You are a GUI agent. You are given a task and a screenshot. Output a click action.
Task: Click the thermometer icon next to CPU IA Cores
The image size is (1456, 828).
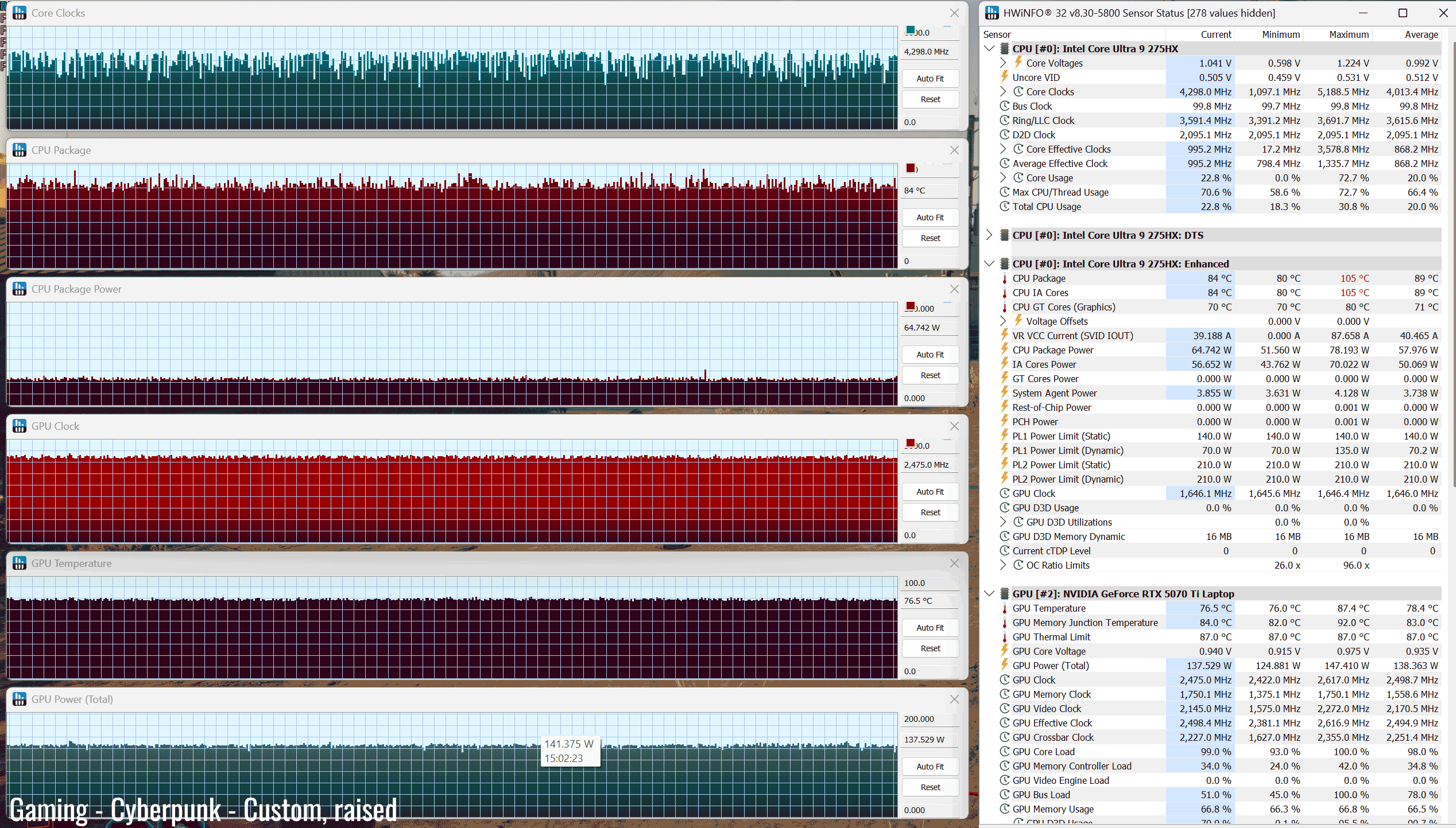(1004, 293)
